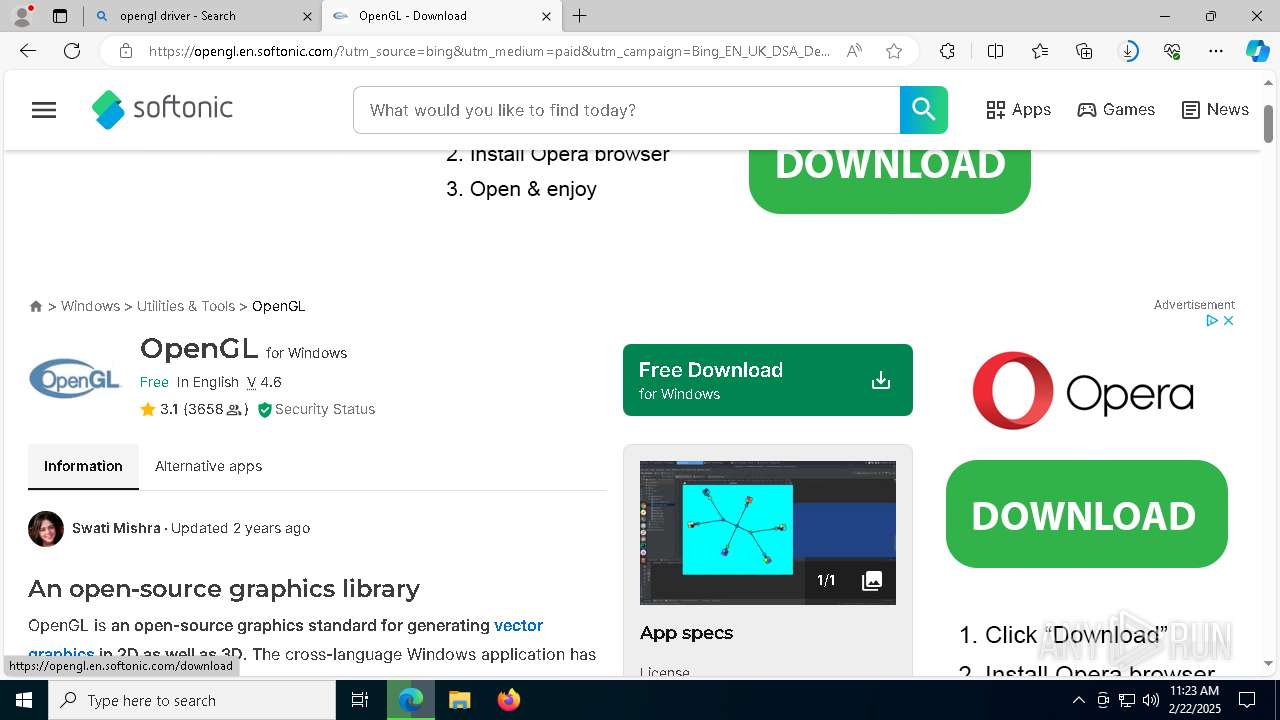Click the Opera logo in ad
The image size is (1280, 720).
click(1083, 391)
